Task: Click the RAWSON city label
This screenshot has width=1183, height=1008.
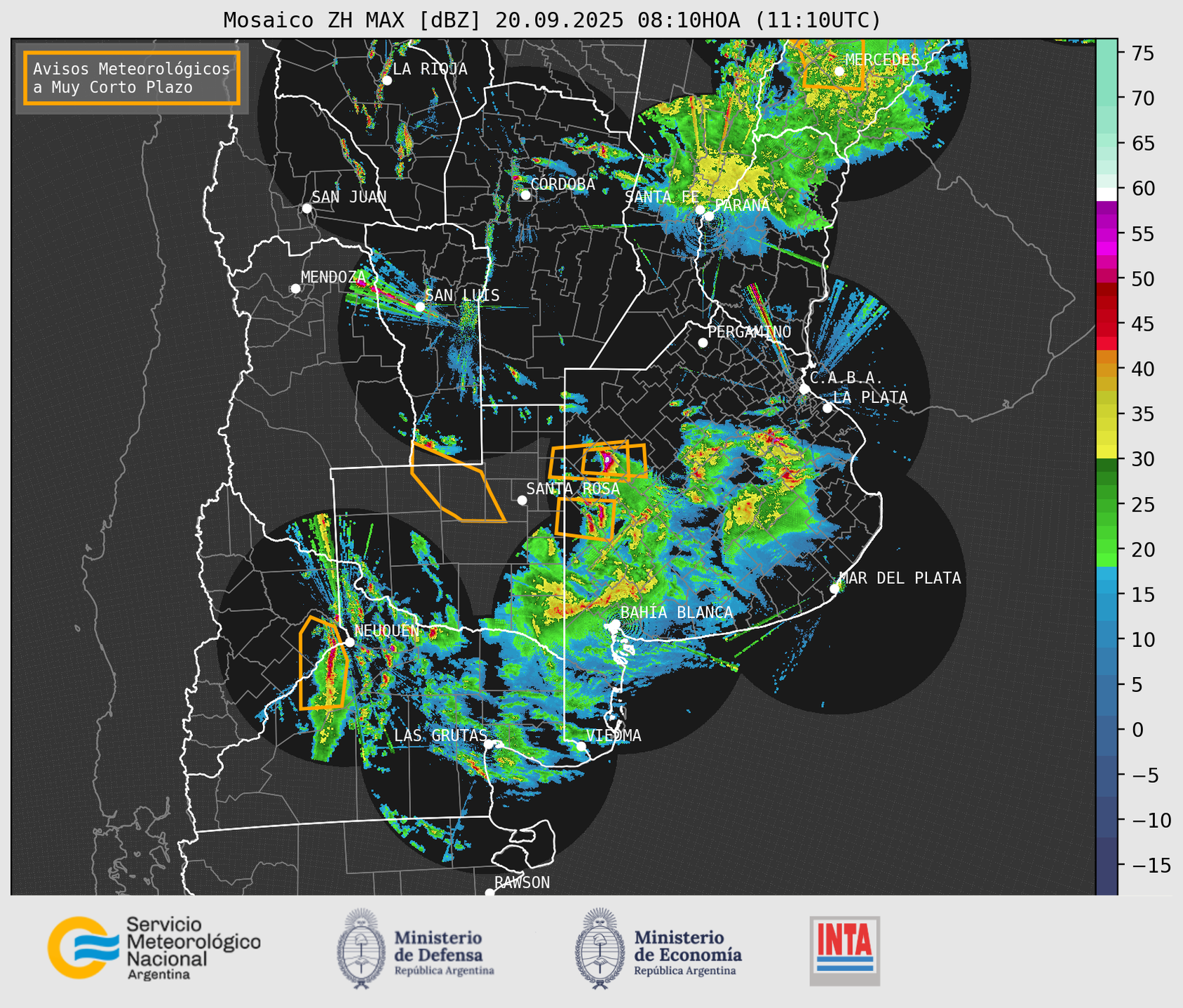Action: tap(522, 883)
